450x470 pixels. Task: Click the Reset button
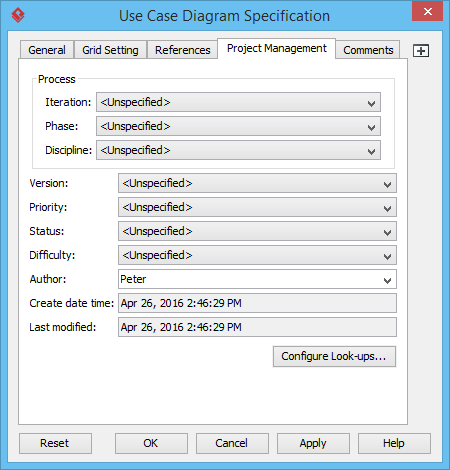pyautogui.click(x=55, y=444)
